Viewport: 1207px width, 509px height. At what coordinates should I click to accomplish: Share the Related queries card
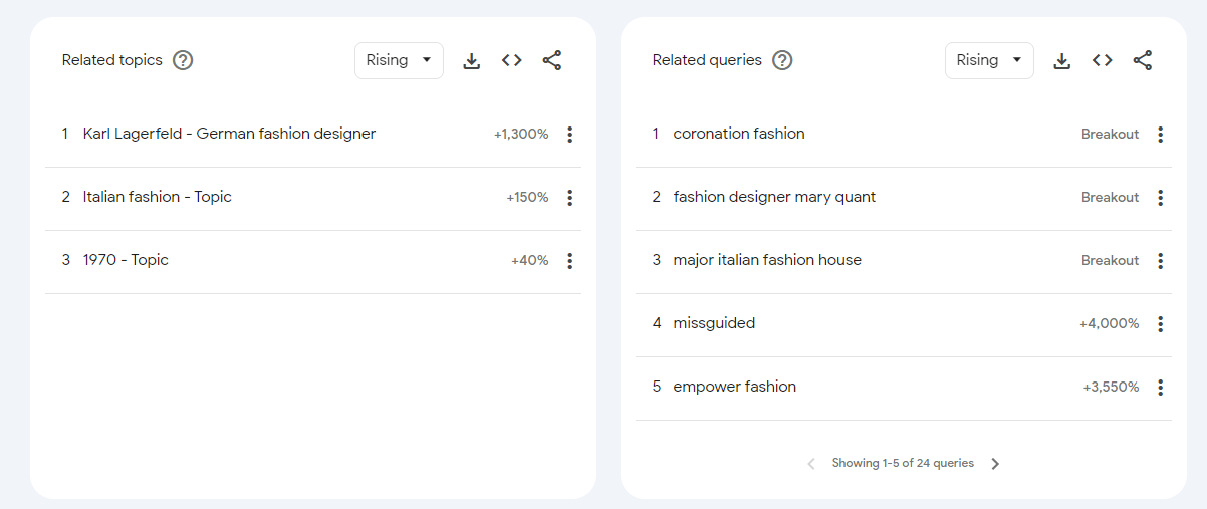[x=1143, y=61]
